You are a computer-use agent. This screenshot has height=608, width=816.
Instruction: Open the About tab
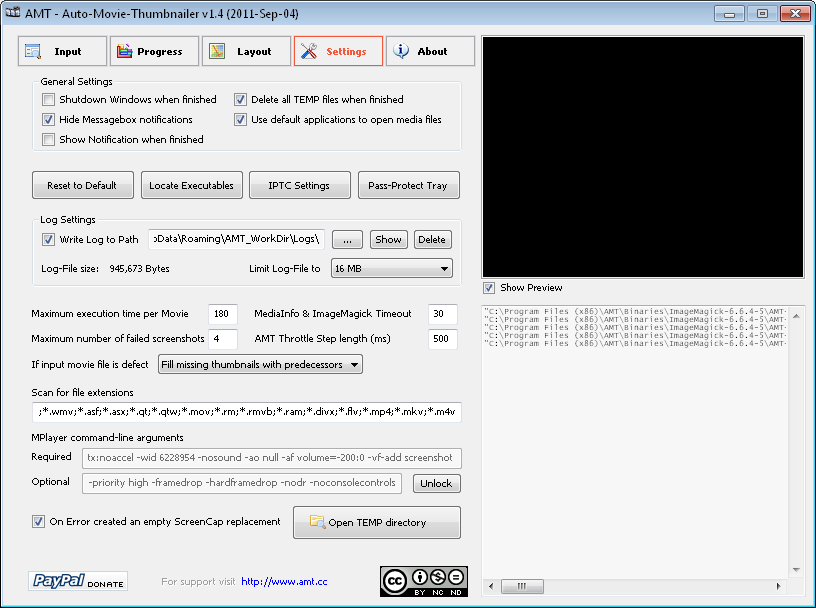(x=430, y=51)
